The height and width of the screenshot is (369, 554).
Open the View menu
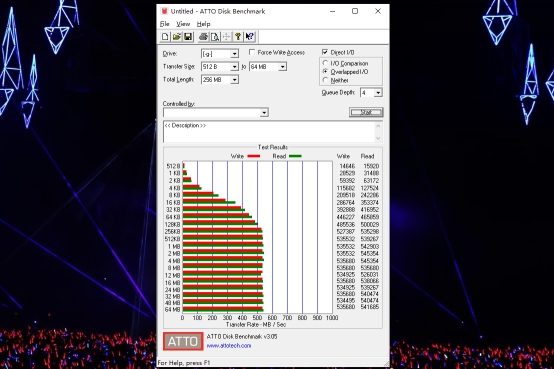pos(183,24)
